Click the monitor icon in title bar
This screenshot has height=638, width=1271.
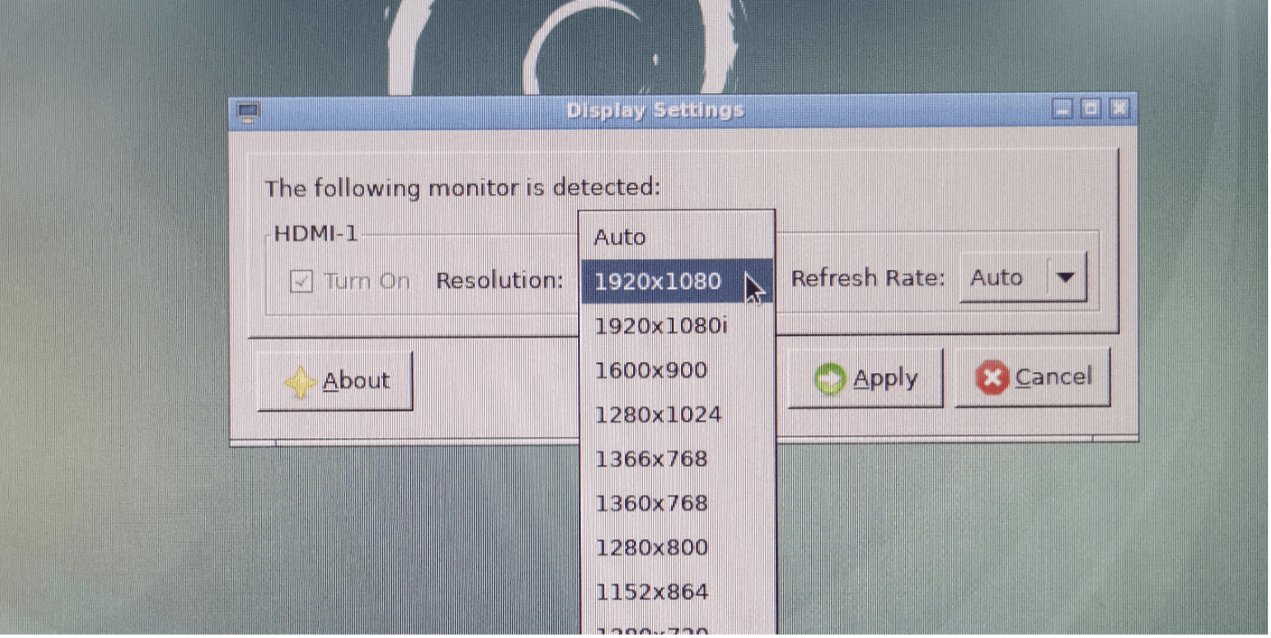[248, 113]
